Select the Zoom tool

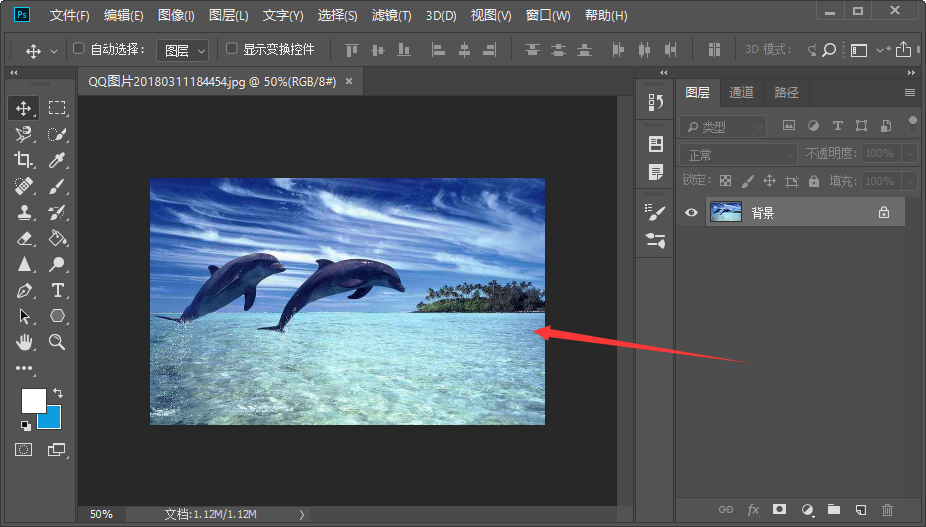point(57,341)
